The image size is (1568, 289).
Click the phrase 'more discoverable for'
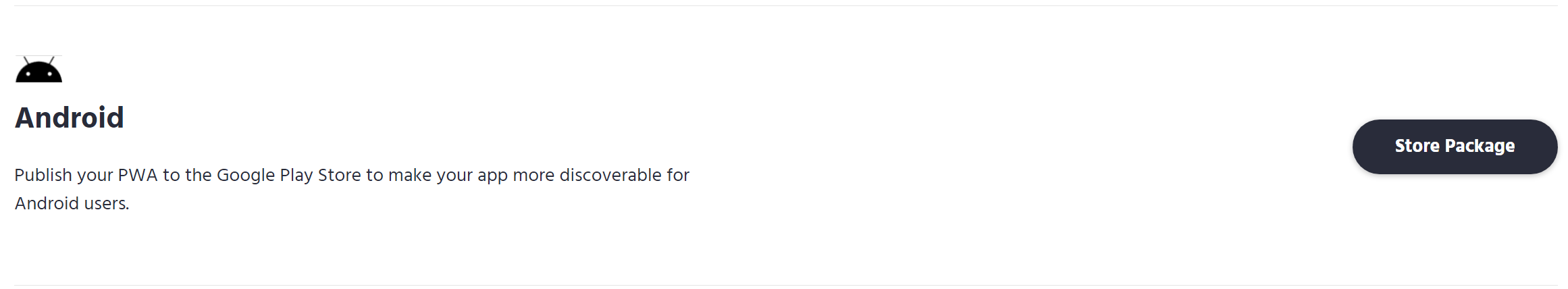tap(601, 175)
